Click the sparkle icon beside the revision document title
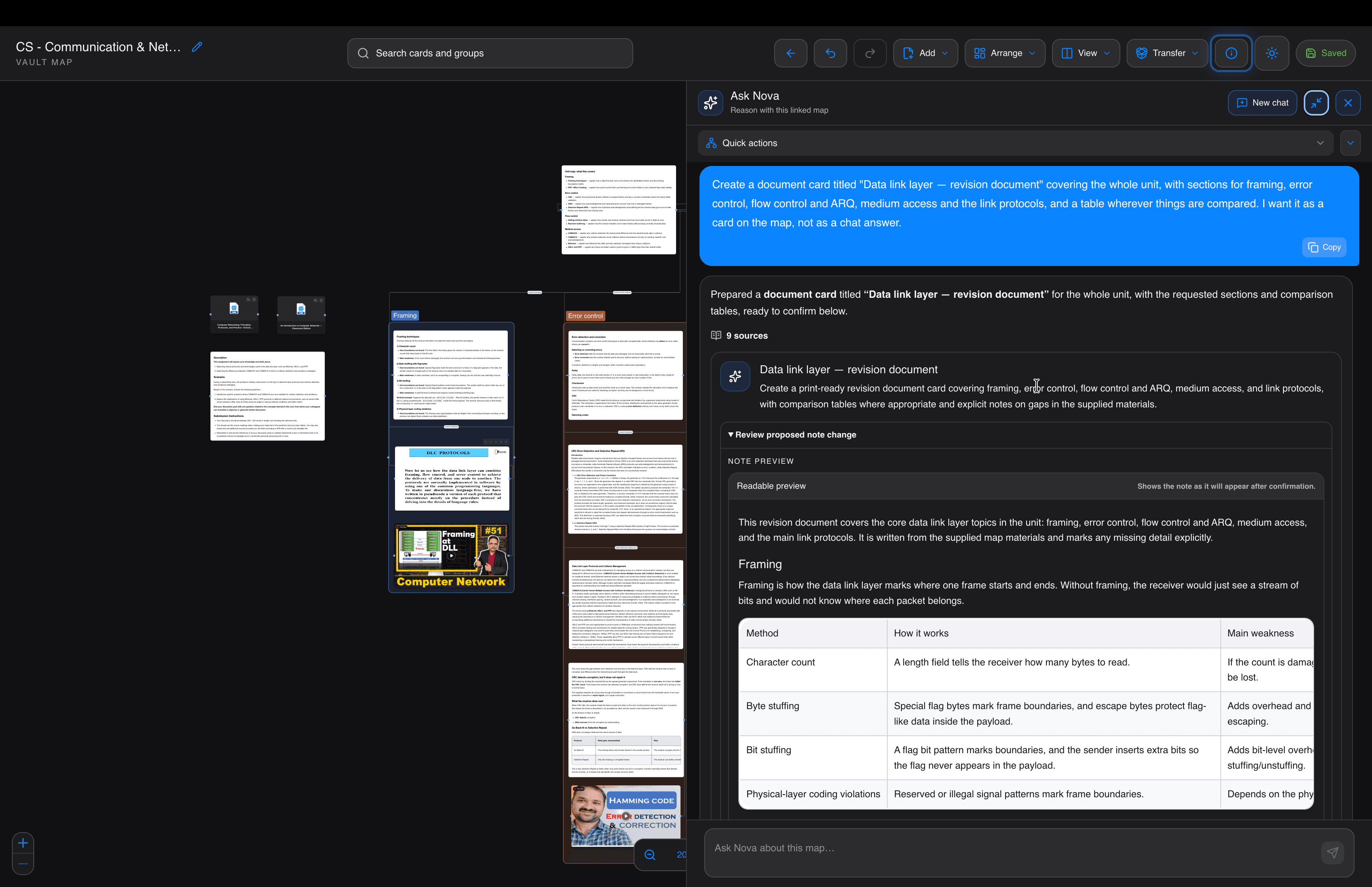1372x887 pixels. click(x=735, y=377)
